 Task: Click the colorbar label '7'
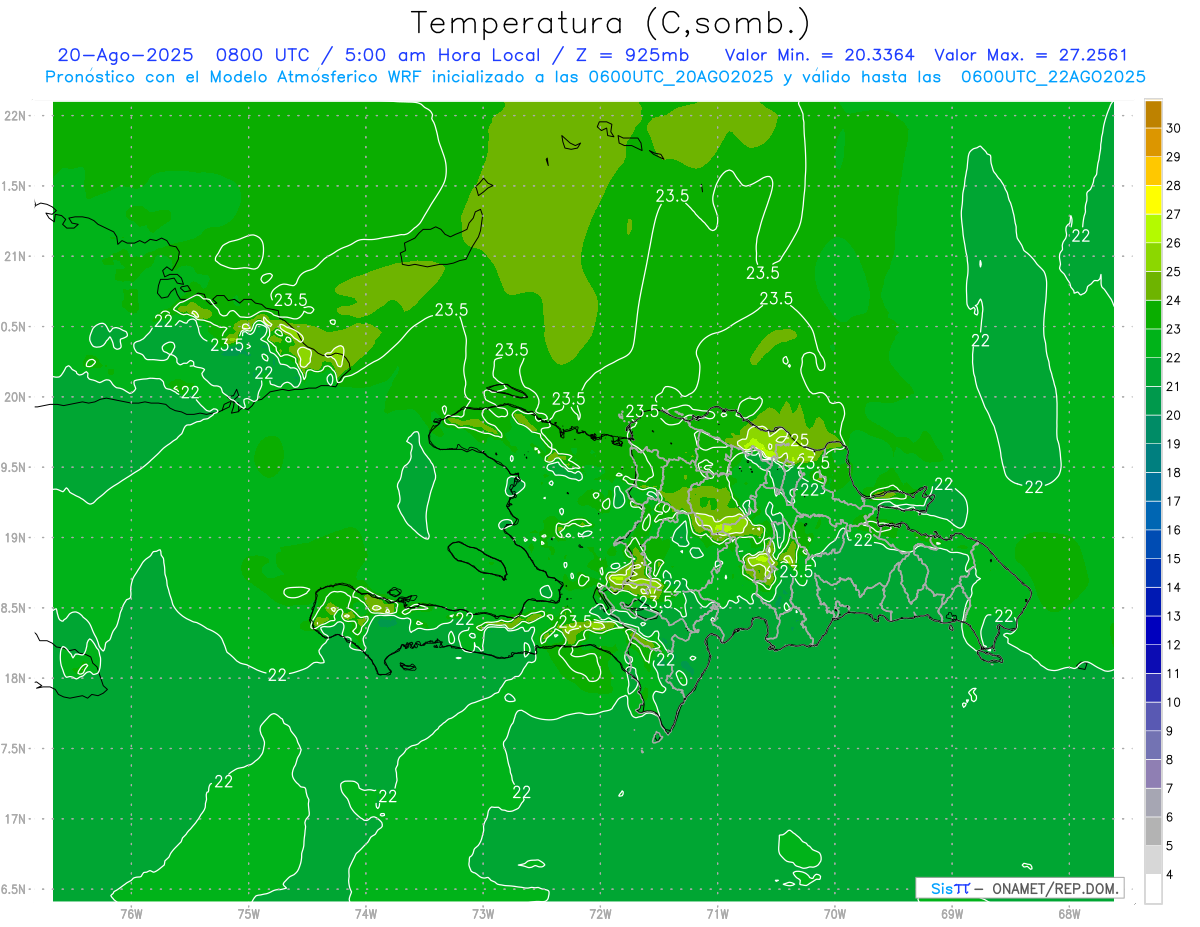coord(1170,788)
